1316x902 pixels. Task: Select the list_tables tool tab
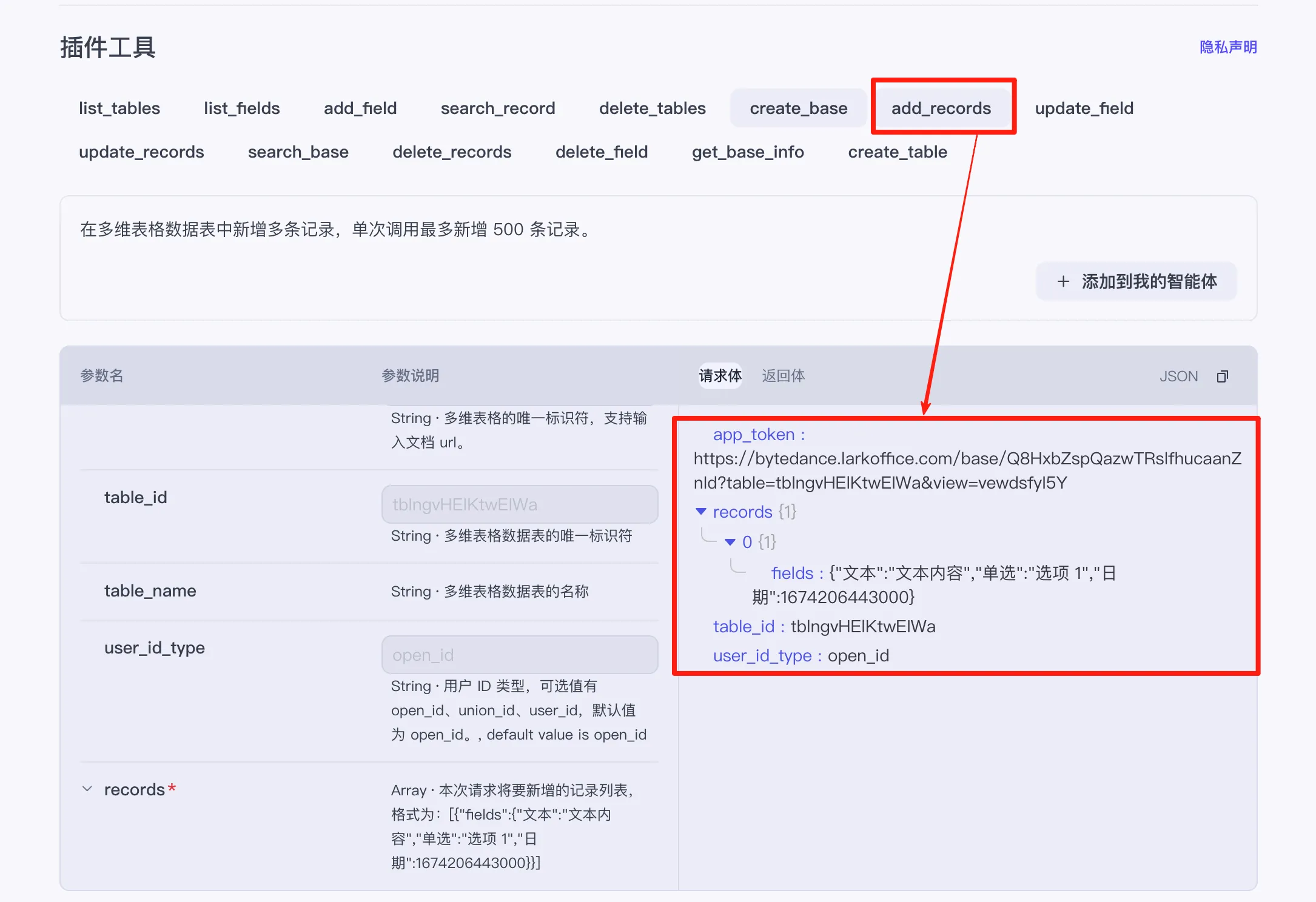tap(119, 109)
